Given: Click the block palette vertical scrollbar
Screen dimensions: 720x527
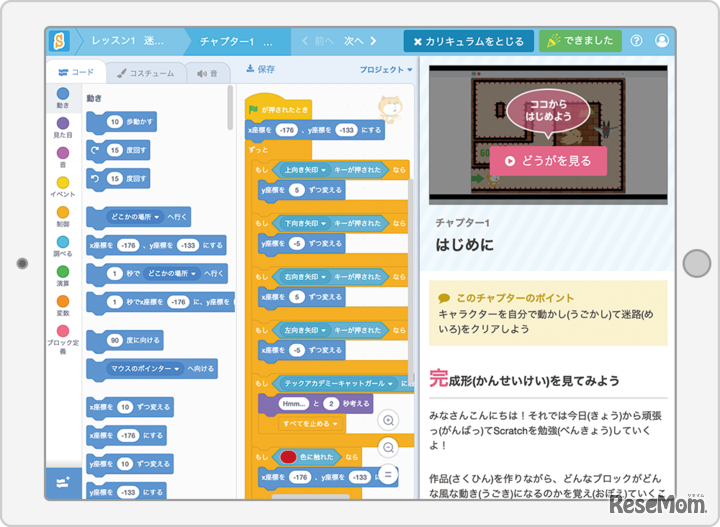Looking at the screenshot, I should 230,107.
